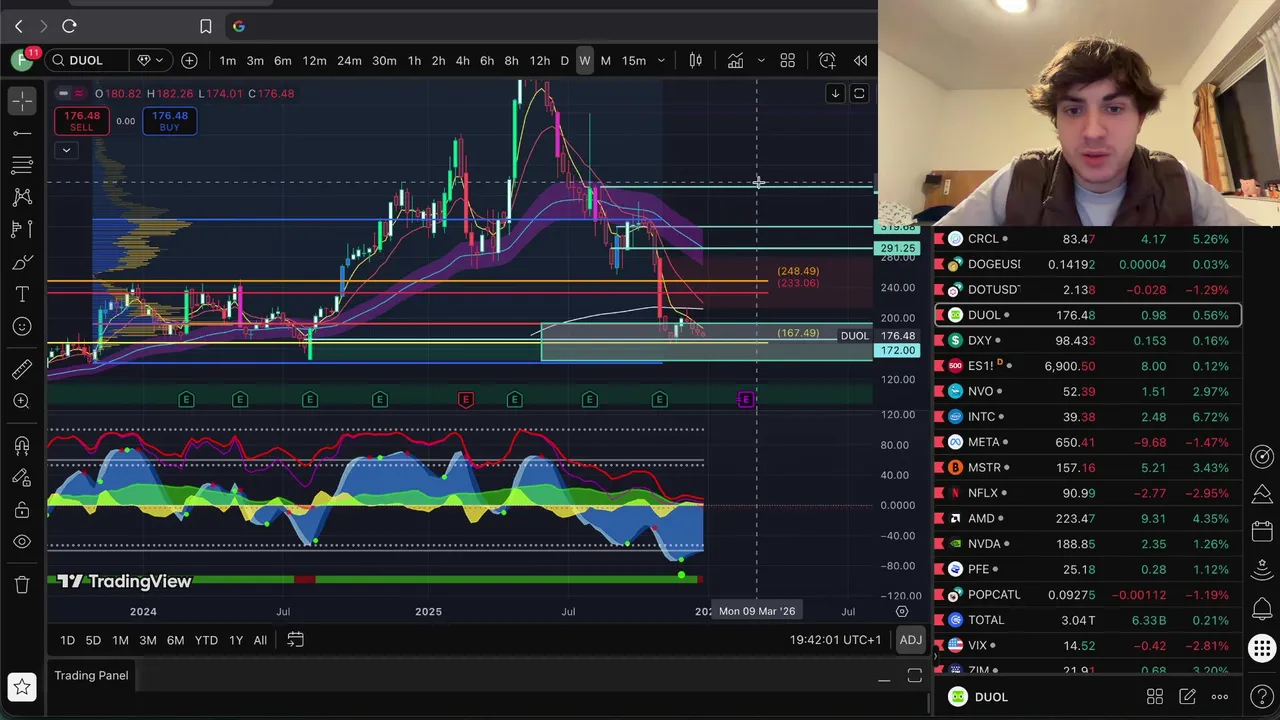The image size is (1280, 720).
Task: Click the browser back arrow
Action: [x=18, y=26]
